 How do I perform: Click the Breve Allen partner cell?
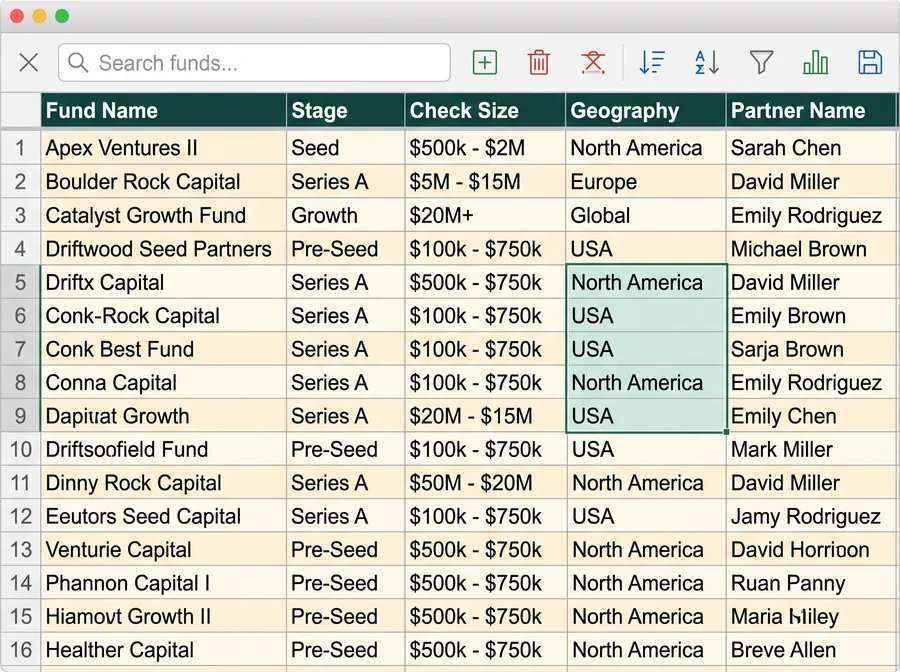[811, 650]
